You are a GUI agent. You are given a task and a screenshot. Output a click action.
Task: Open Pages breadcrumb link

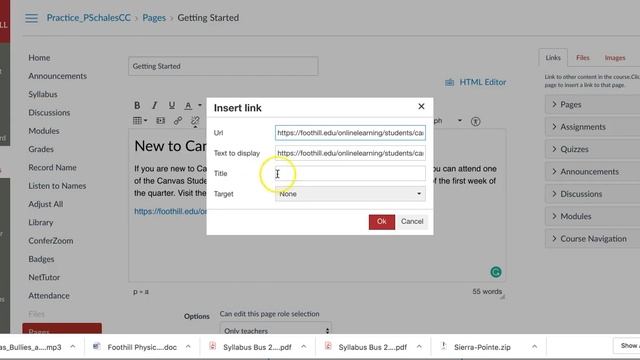pos(154,18)
